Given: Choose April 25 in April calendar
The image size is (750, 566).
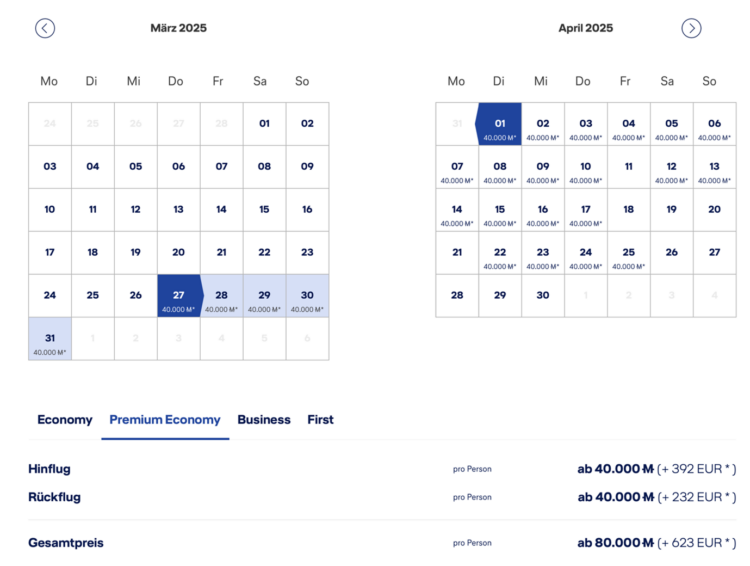Looking at the screenshot, I should pyautogui.click(x=629, y=253).
